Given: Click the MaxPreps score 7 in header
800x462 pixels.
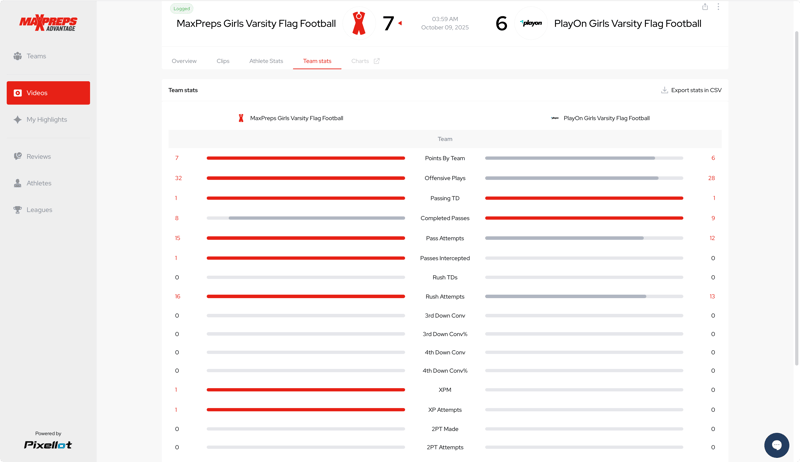Looking at the screenshot, I should coord(388,23).
